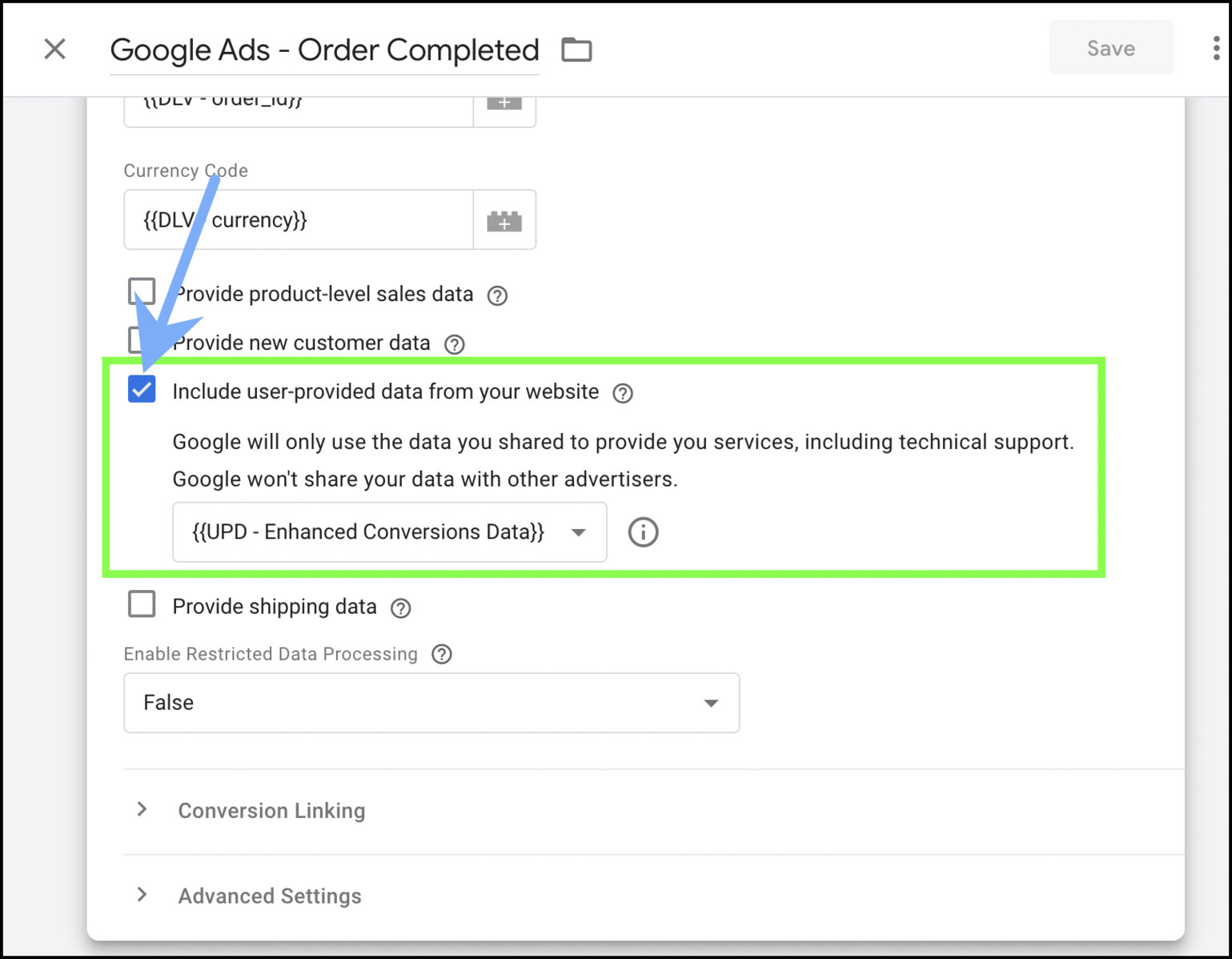
Task: Check Provide product-level sales data
Action: [x=142, y=291]
